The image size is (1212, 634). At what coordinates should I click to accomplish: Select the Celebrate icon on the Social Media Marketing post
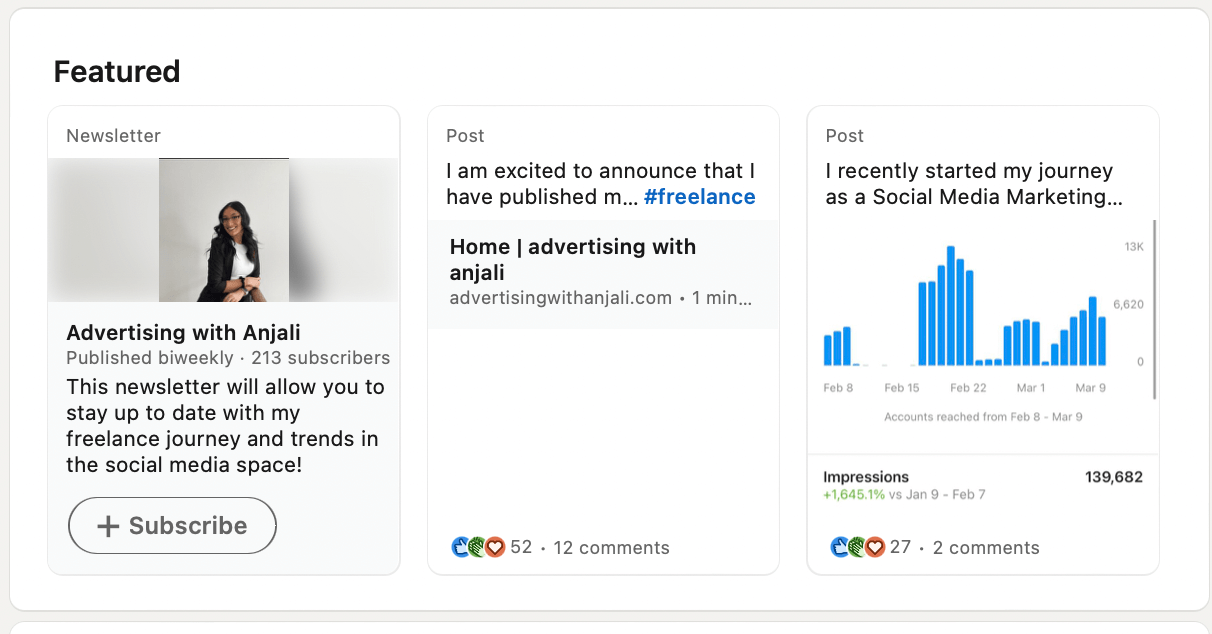click(x=856, y=547)
